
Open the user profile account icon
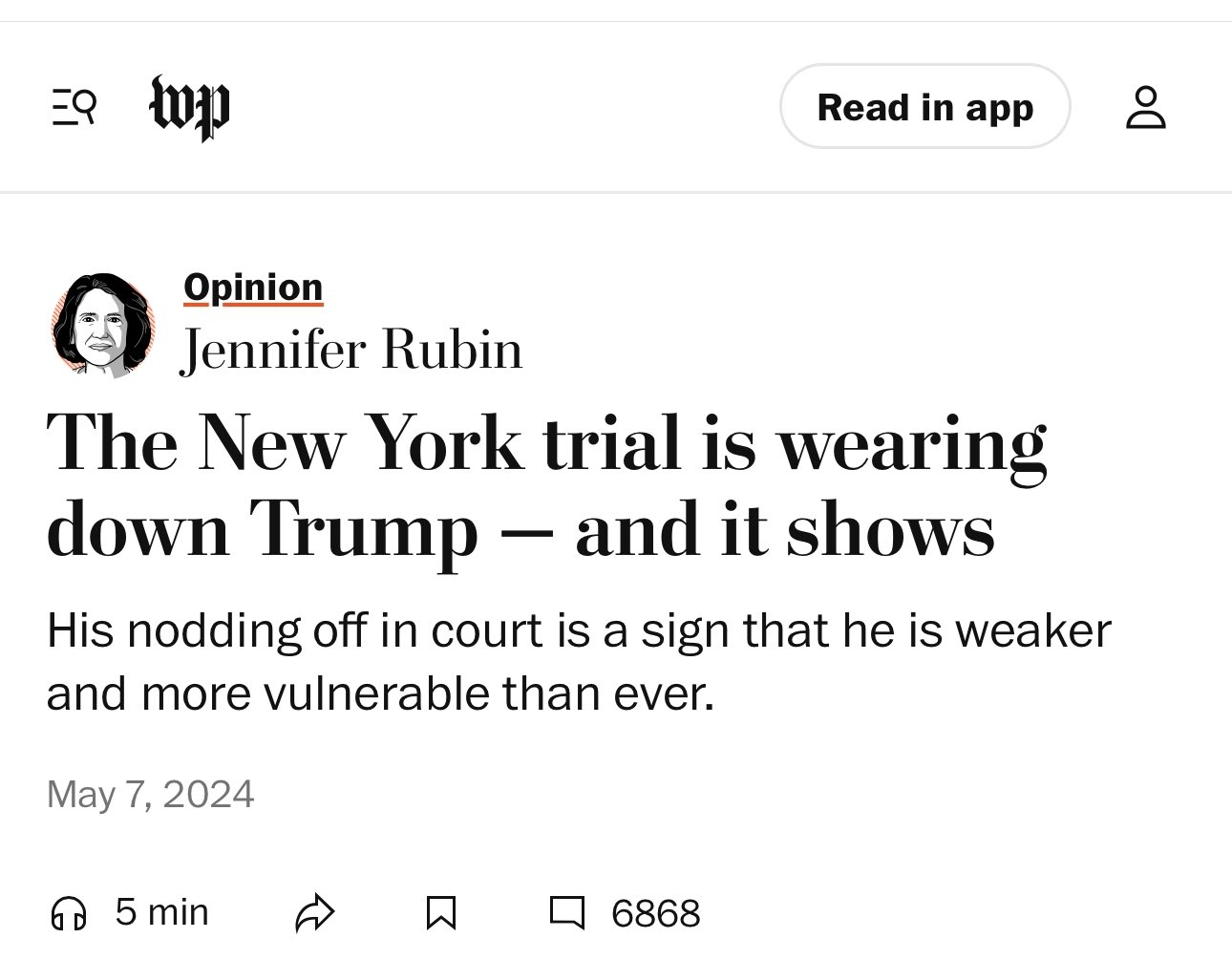click(x=1145, y=106)
